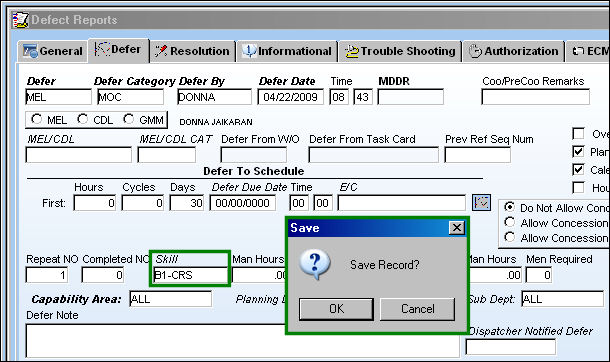Click the Capability Area field showing ALL
This screenshot has height=362, width=610.
pyautogui.click(x=170, y=299)
